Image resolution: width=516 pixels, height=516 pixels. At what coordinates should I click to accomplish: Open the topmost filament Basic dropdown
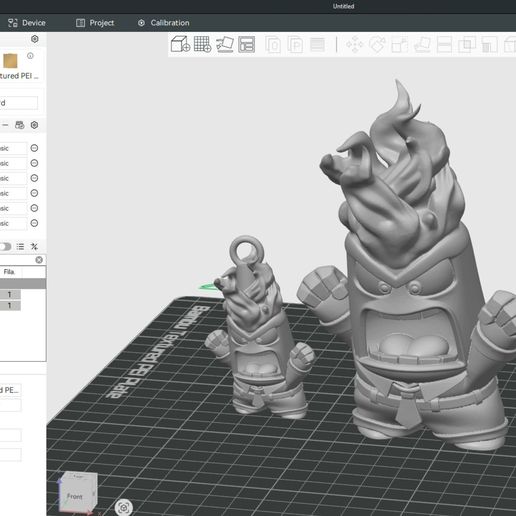pyautogui.click(x=13, y=148)
